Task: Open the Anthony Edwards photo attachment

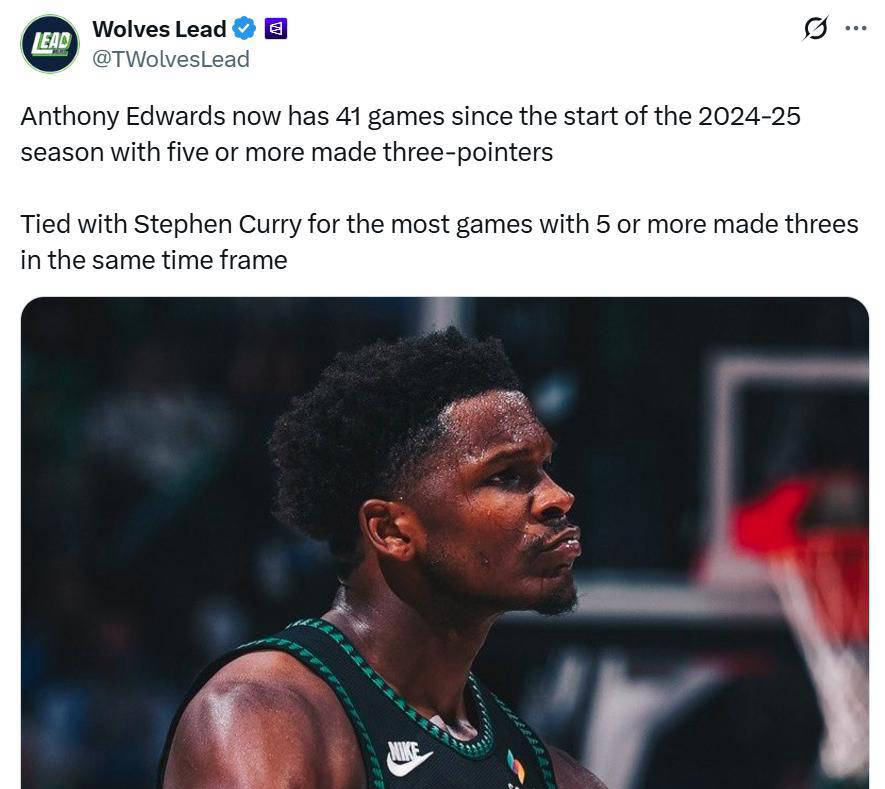Action: pyautogui.click(x=445, y=543)
